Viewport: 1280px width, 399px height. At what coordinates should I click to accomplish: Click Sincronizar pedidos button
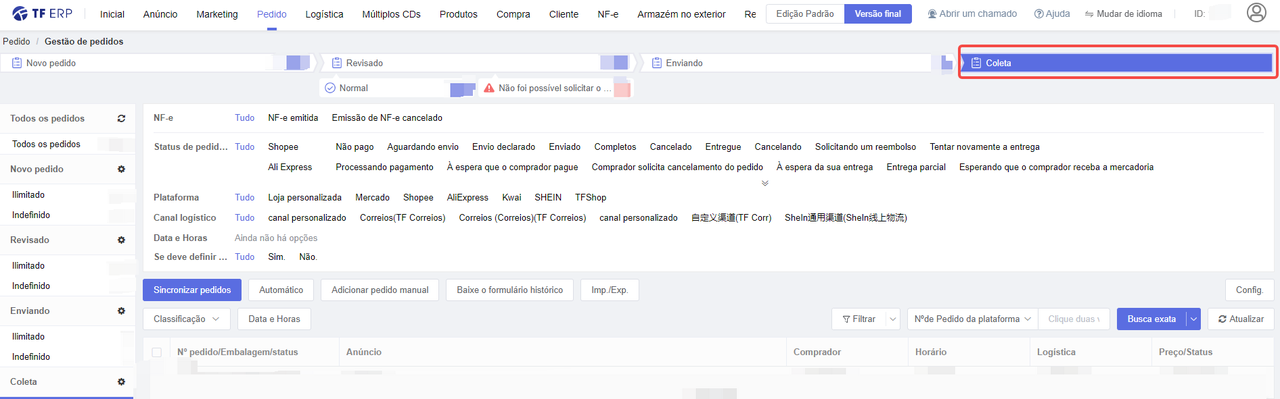pyautogui.click(x=192, y=290)
